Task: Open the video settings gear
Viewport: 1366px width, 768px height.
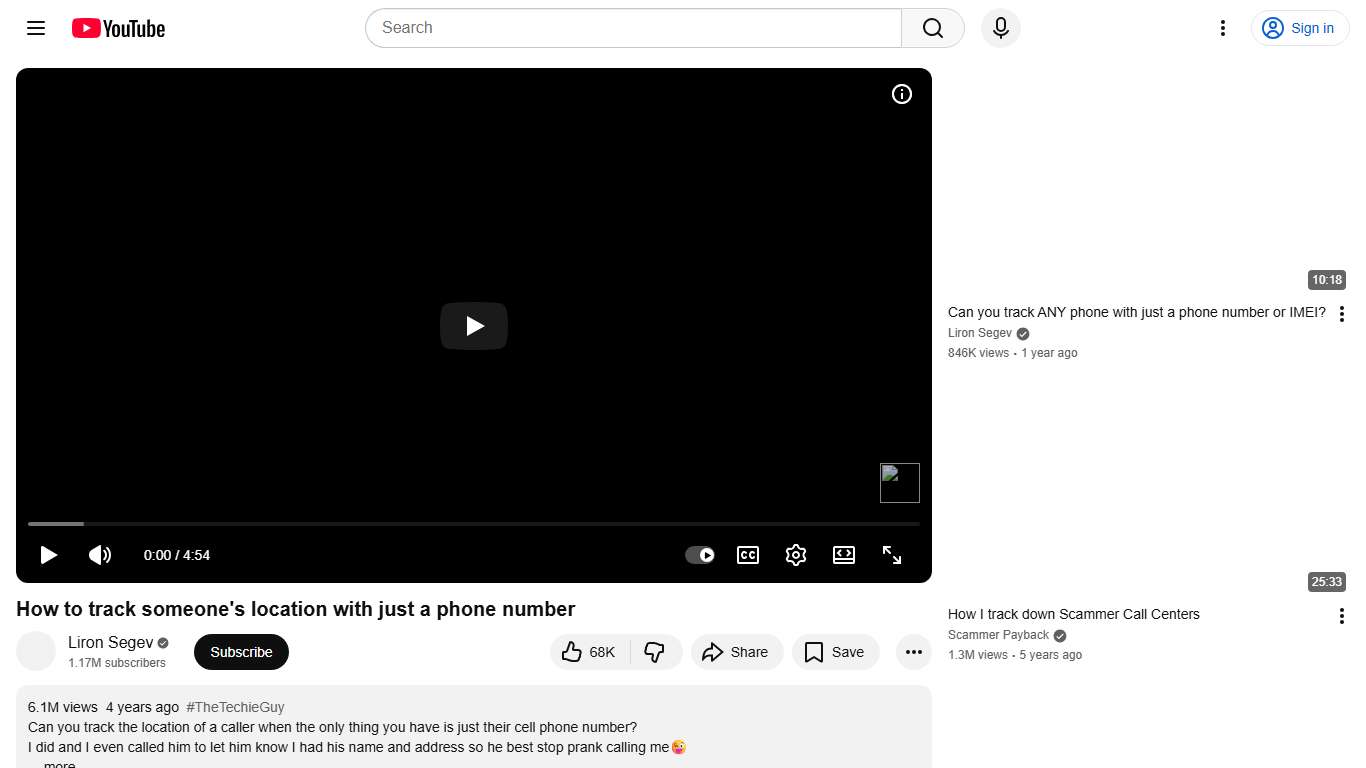Action: click(x=795, y=555)
